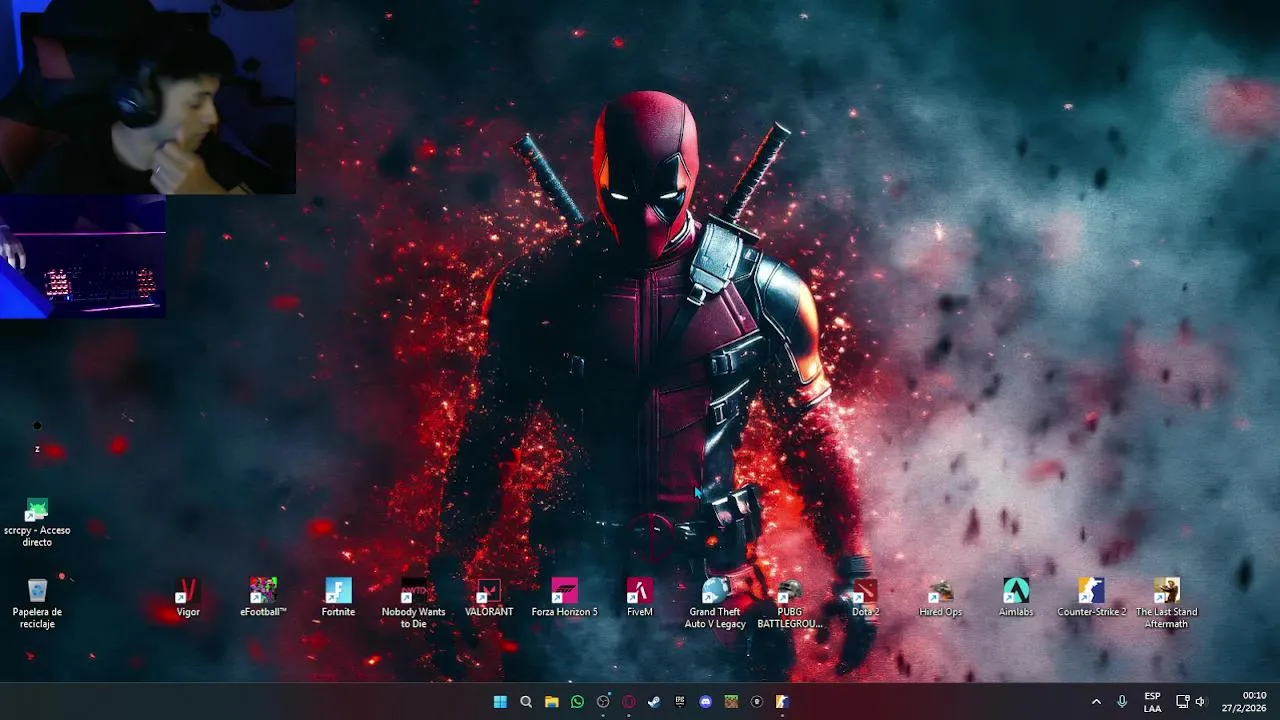Open the scrcpy - Acceso directo shortcut

(x=37, y=522)
